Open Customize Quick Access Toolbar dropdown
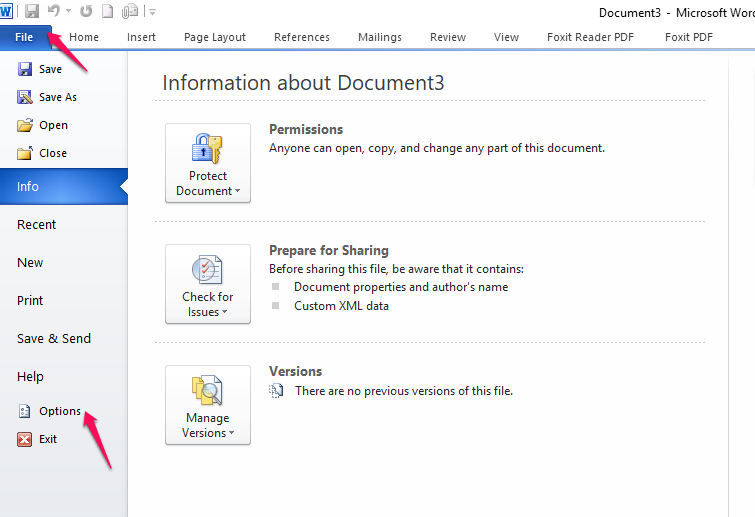The image size is (755, 517). (x=152, y=12)
